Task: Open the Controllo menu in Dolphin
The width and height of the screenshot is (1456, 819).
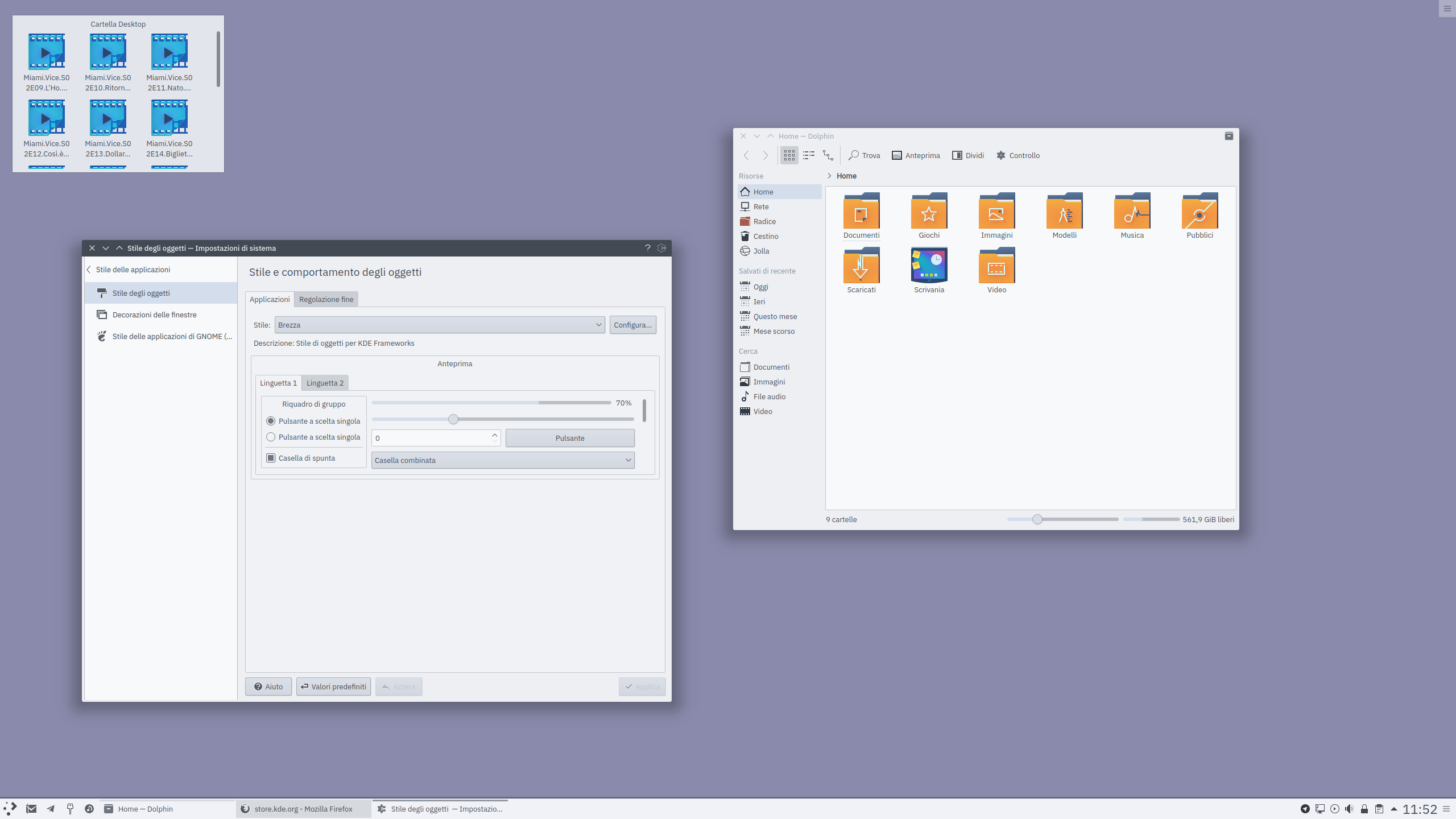Action: [1018, 155]
